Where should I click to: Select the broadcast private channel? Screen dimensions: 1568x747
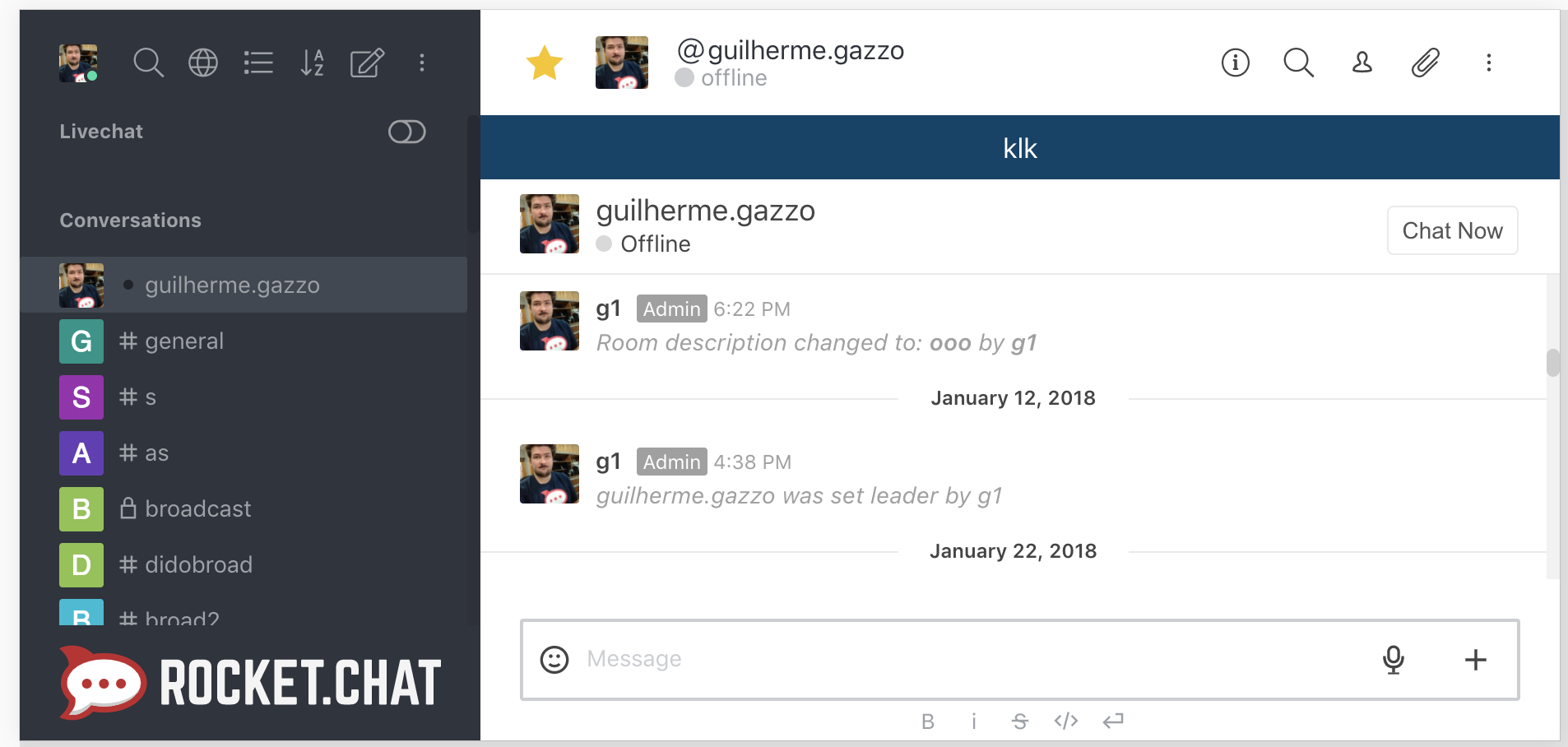click(197, 509)
